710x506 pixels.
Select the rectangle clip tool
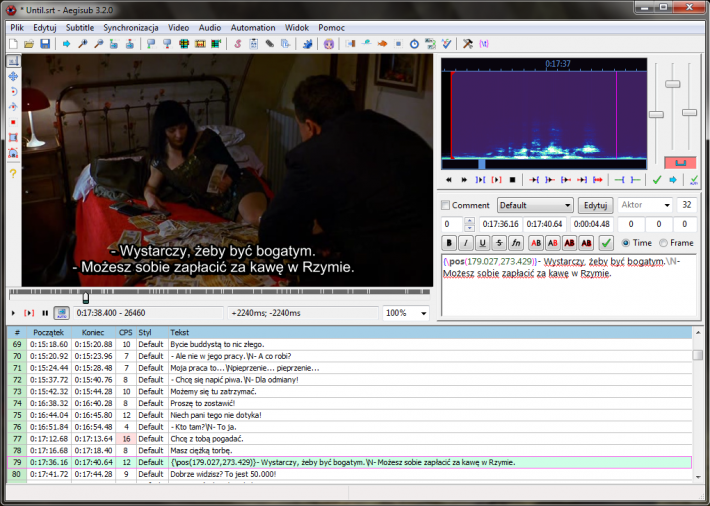pos(13,138)
